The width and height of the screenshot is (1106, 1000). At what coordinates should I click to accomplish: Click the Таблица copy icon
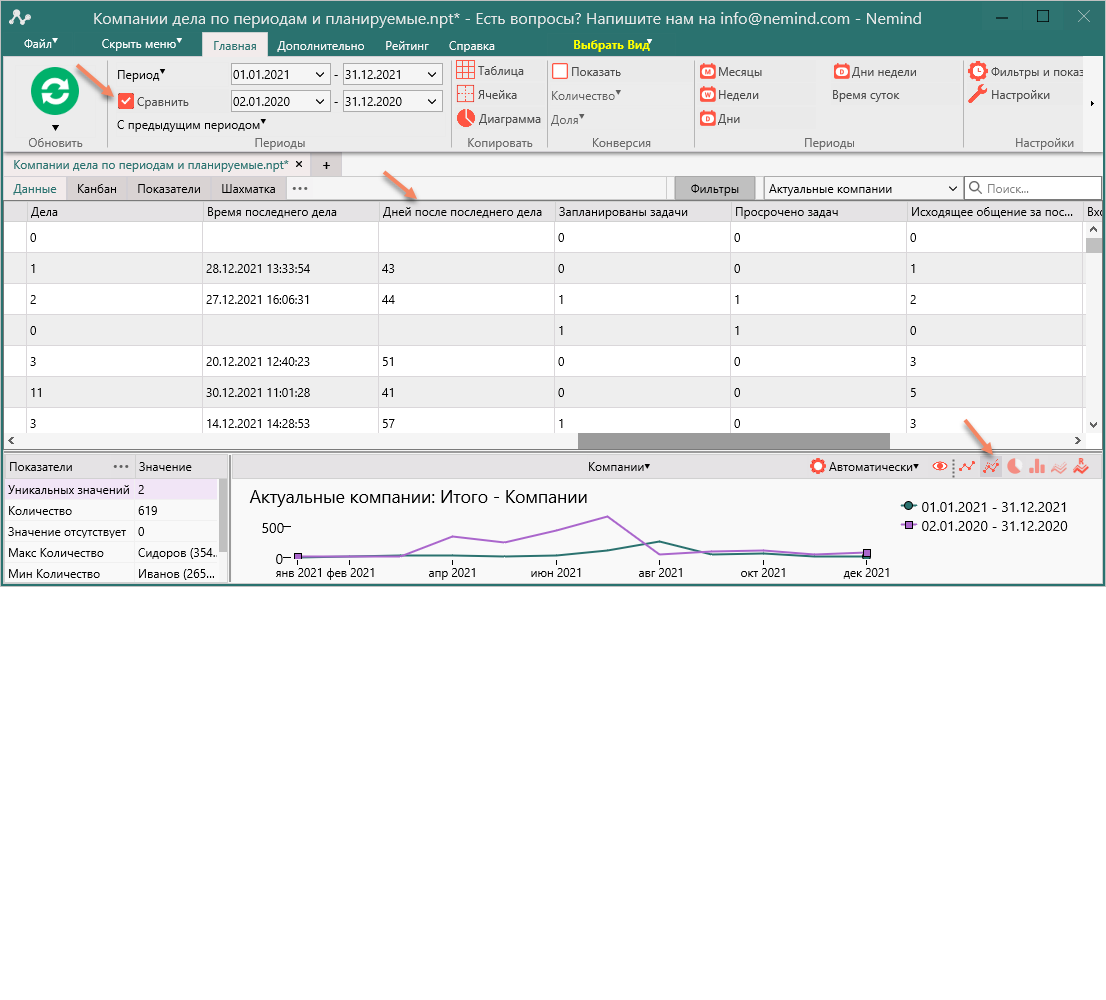(465, 71)
